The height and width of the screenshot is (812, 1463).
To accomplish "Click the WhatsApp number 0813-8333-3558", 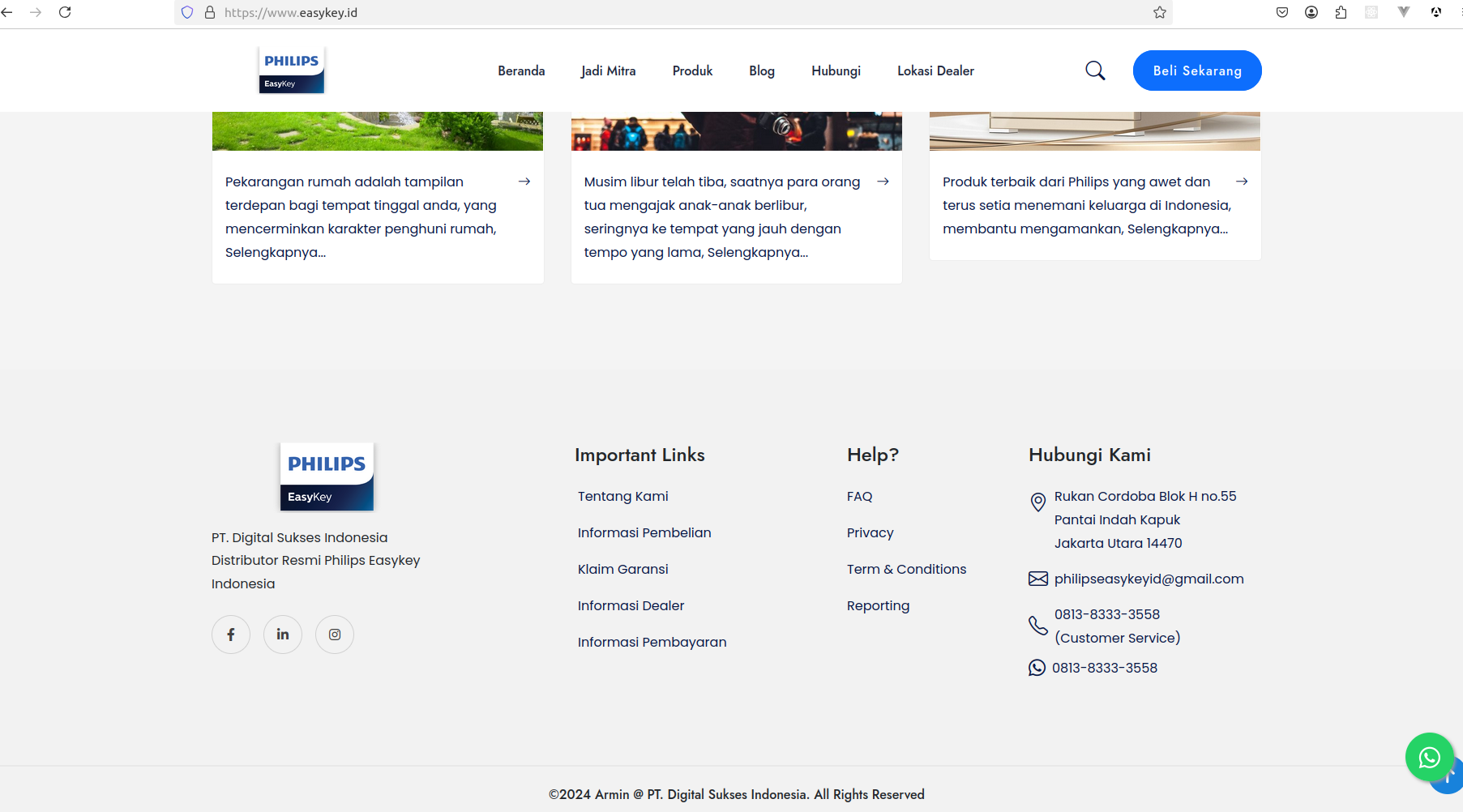I will [1105, 668].
